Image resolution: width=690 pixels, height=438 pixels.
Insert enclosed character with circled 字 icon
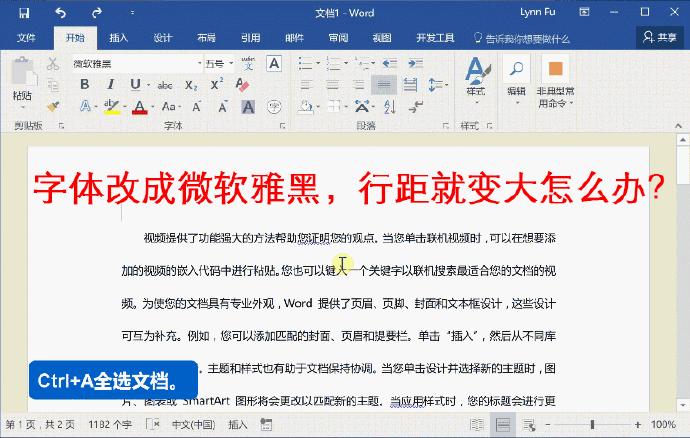(x=274, y=106)
